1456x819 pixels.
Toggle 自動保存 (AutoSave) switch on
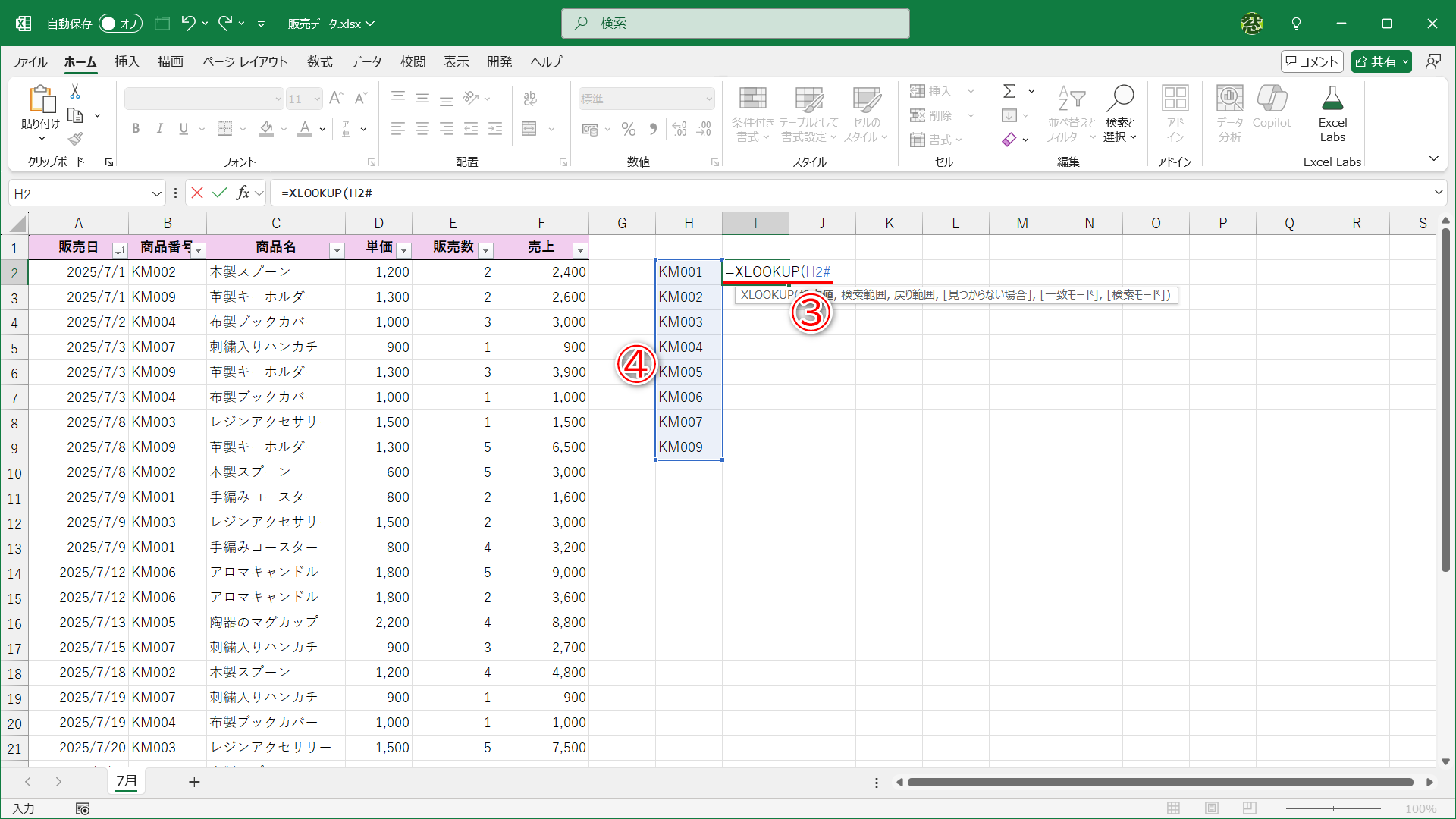click(x=119, y=24)
